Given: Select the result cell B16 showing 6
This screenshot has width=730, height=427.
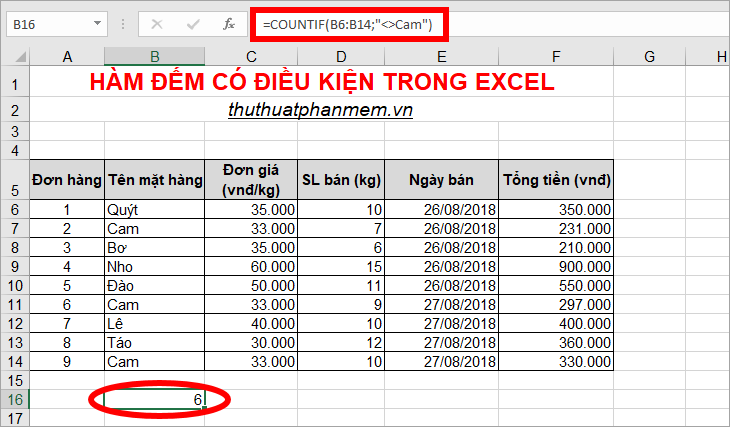Looking at the screenshot, I should tap(155, 400).
